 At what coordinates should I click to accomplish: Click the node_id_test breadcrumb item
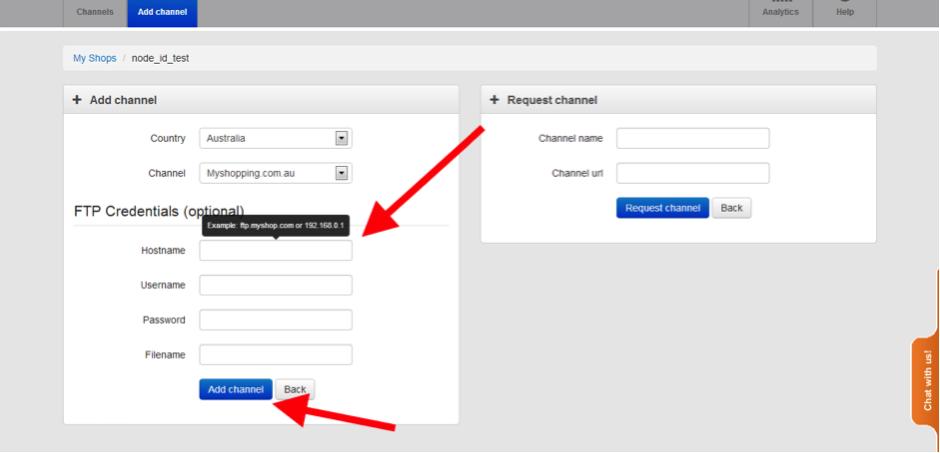point(160,58)
